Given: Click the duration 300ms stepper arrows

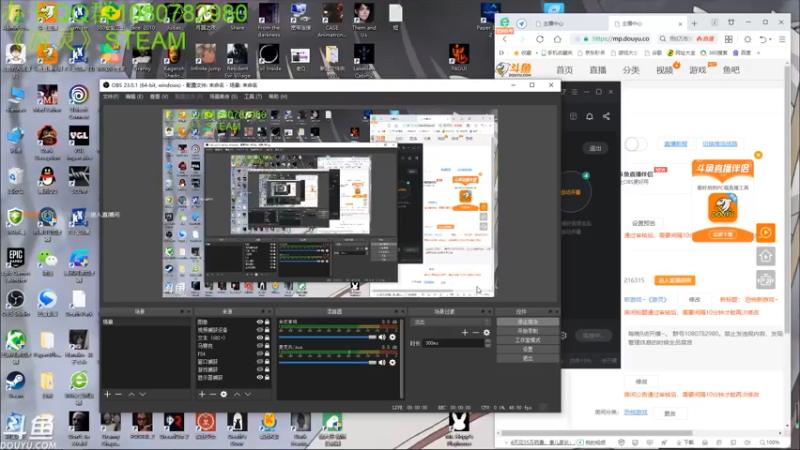Looking at the screenshot, I should (488, 343).
